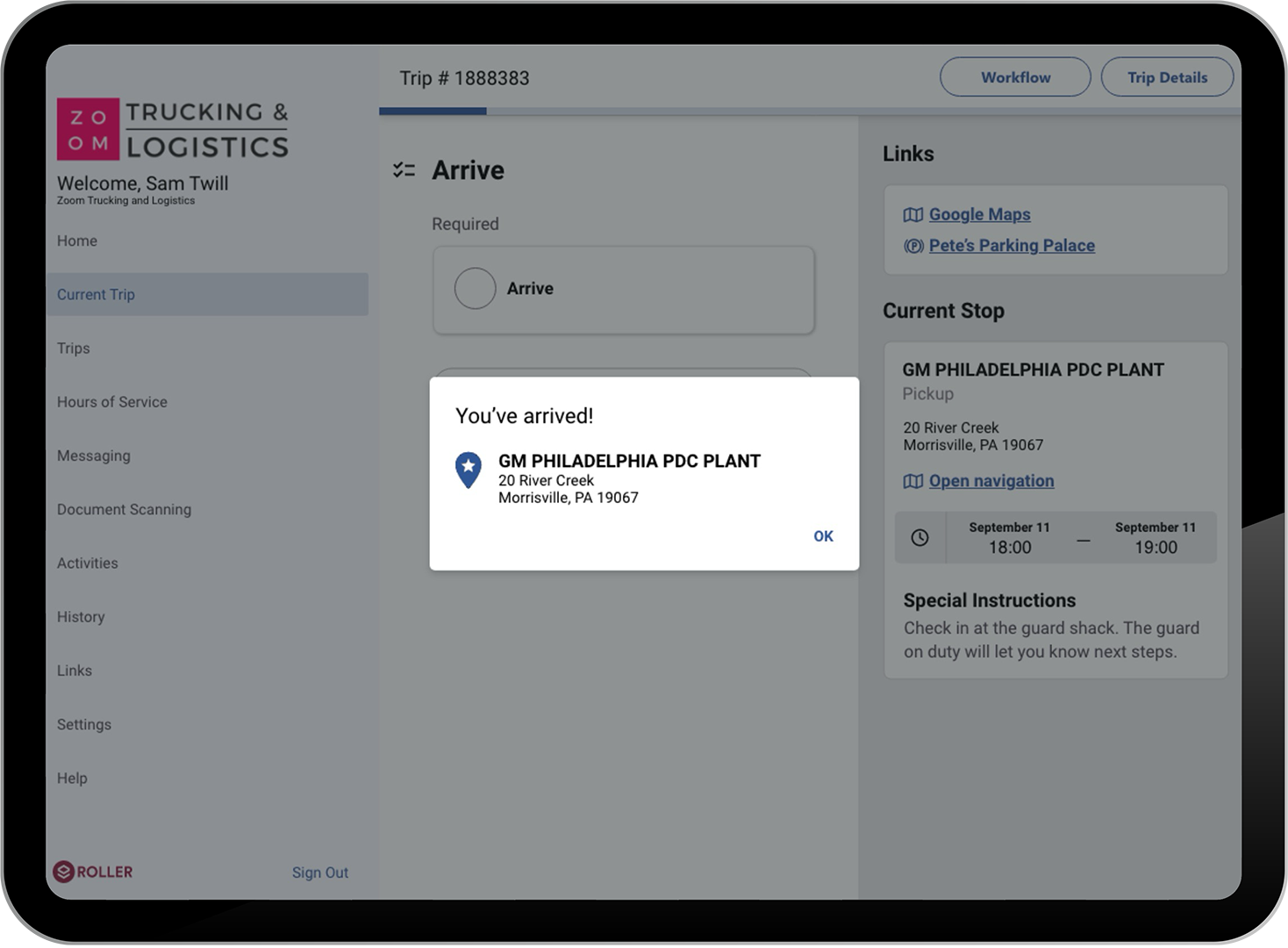Click the Roller logo in the sidebar footer
The height and width of the screenshot is (948, 1288).
click(93, 872)
